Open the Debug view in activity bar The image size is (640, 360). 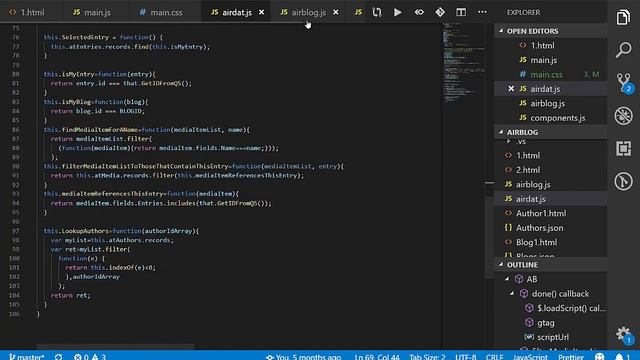point(623,116)
